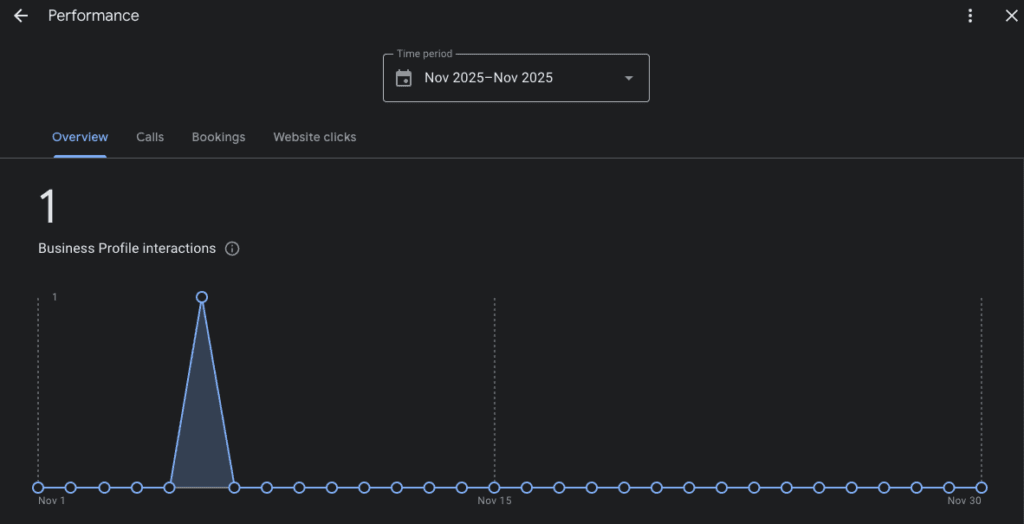The image size is (1024, 524).
Task: Close the Performance panel with the X
Action: (1011, 16)
